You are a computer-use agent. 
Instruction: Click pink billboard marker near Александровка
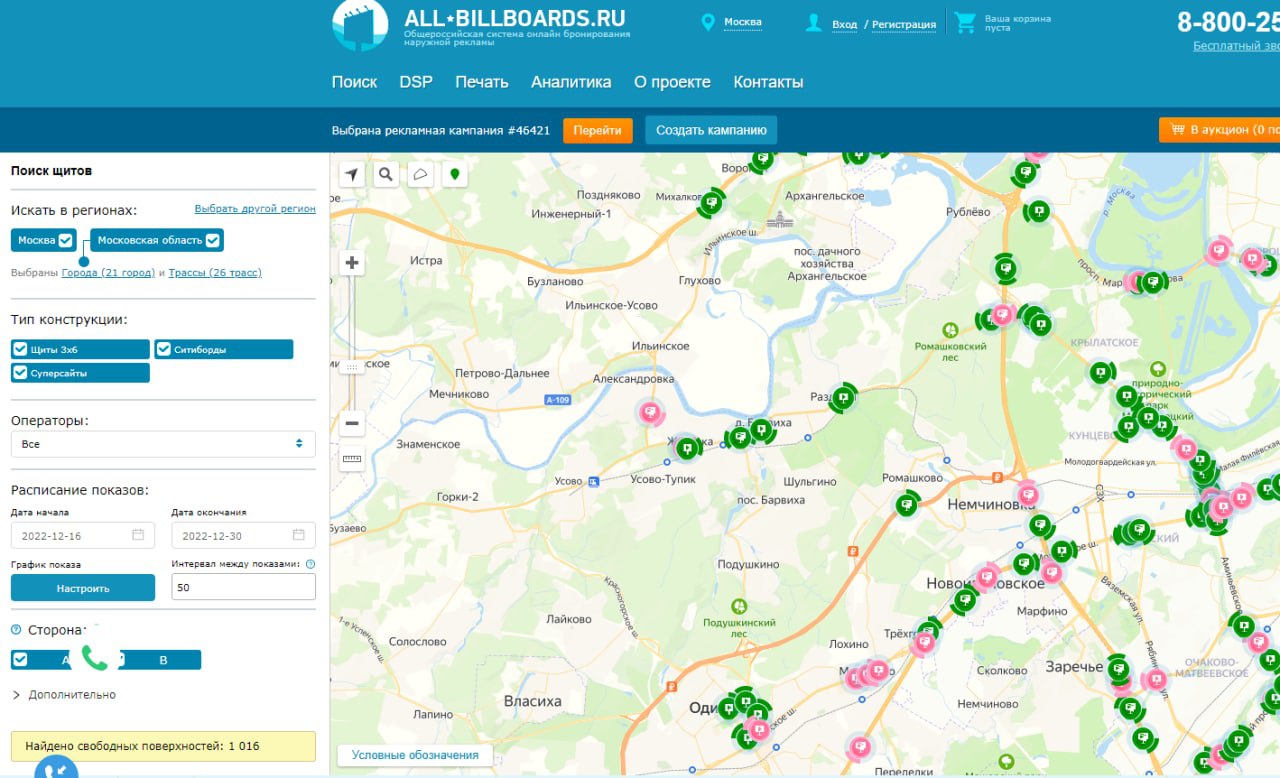[651, 411]
